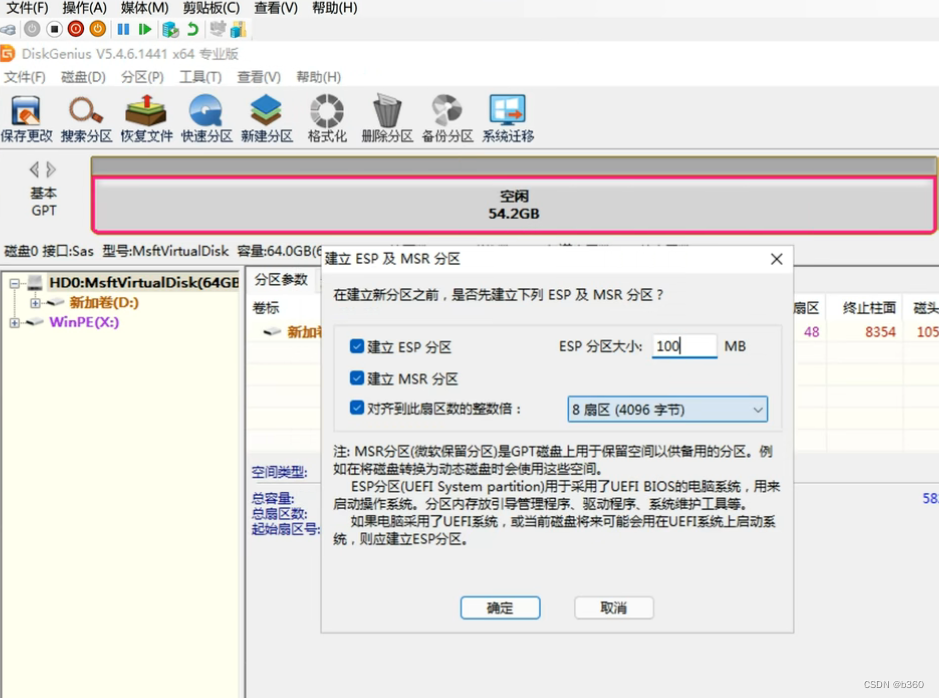The height and width of the screenshot is (698, 939).
Task: Open the outer 文件(F) menu
Action: (27, 8)
